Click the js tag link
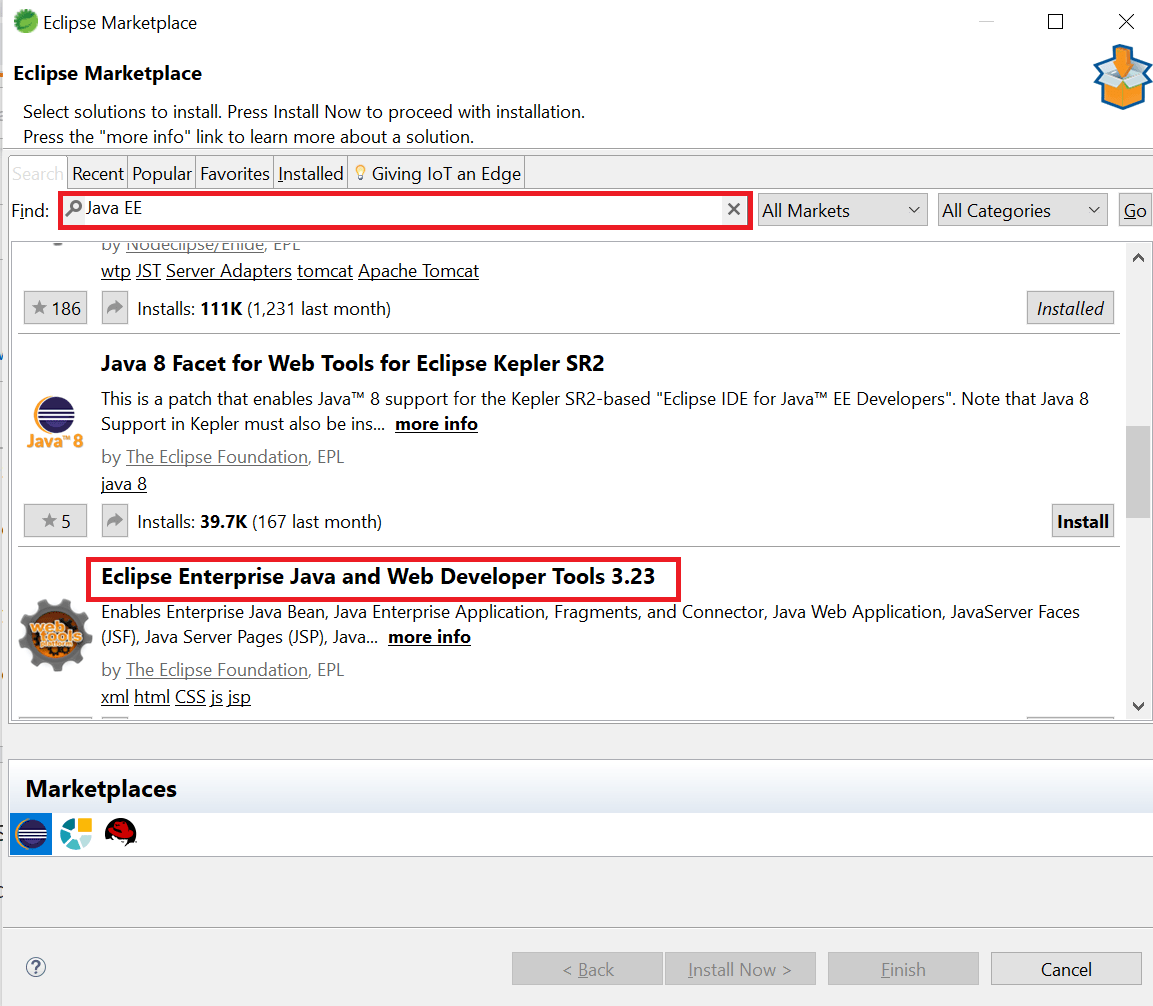The image size is (1153, 1006). coord(216,697)
